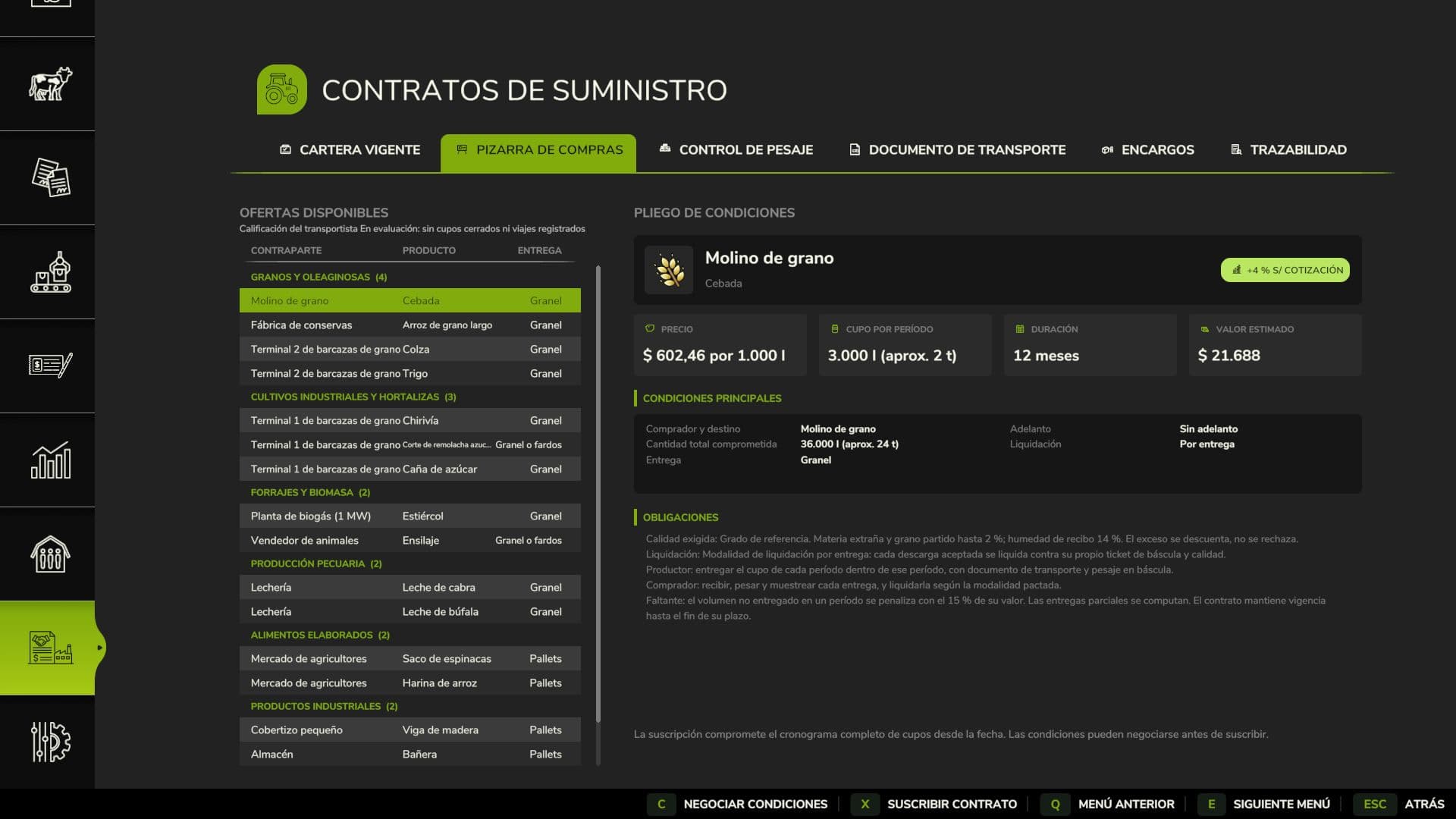The height and width of the screenshot is (819, 1456).
Task: Click the ESC key icon
Action: [x=1375, y=804]
